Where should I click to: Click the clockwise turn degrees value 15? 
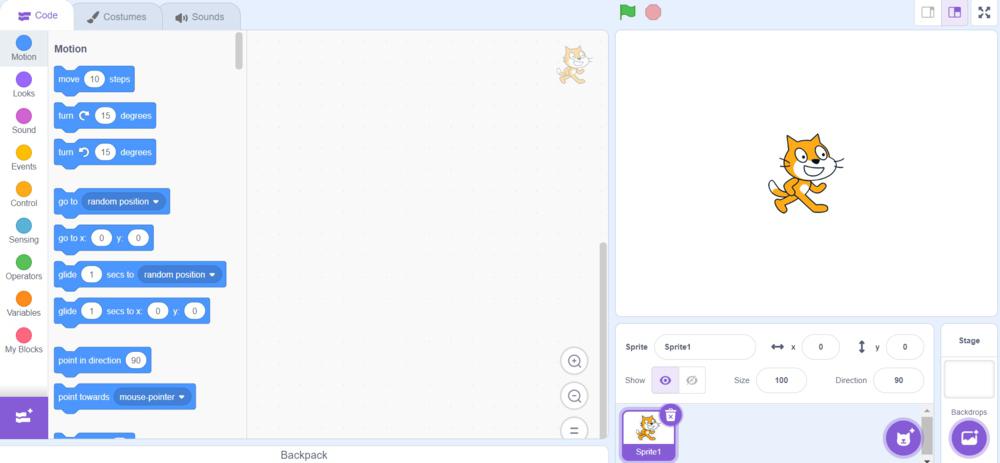tap(105, 116)
